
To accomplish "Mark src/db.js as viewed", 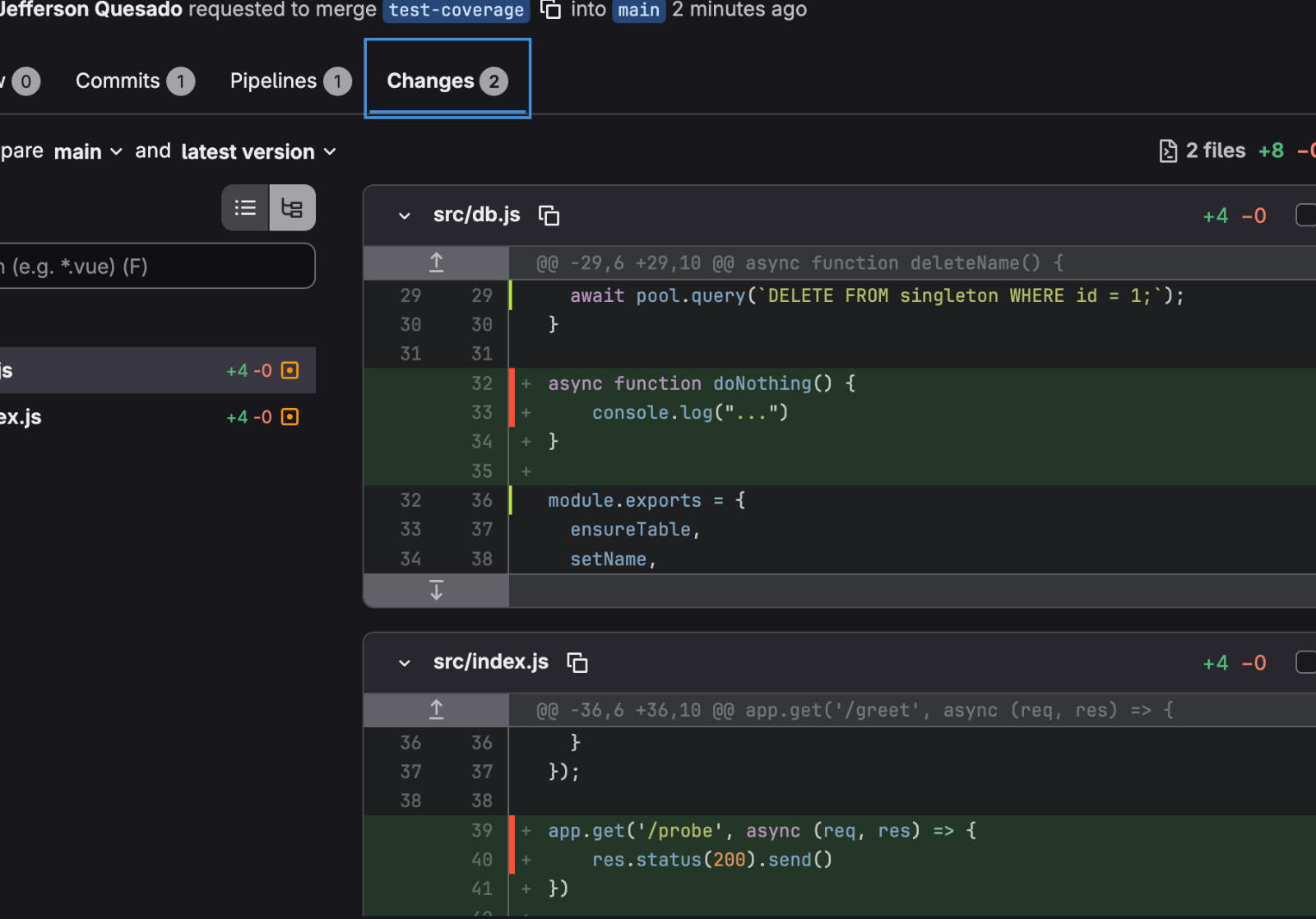I will pyautogui.click(x=1305, y=215).
